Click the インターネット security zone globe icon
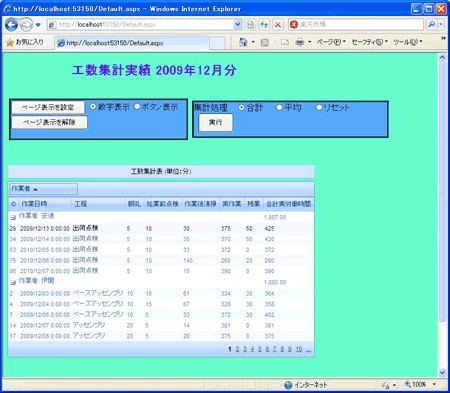The height and width of the screenshot is (393, 450). 288,385
